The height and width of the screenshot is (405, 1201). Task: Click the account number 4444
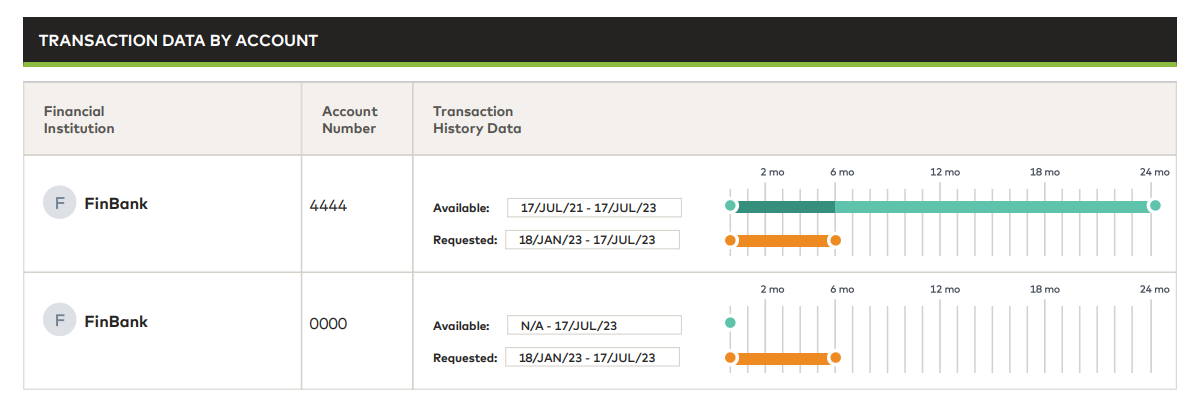pos(329,207)
